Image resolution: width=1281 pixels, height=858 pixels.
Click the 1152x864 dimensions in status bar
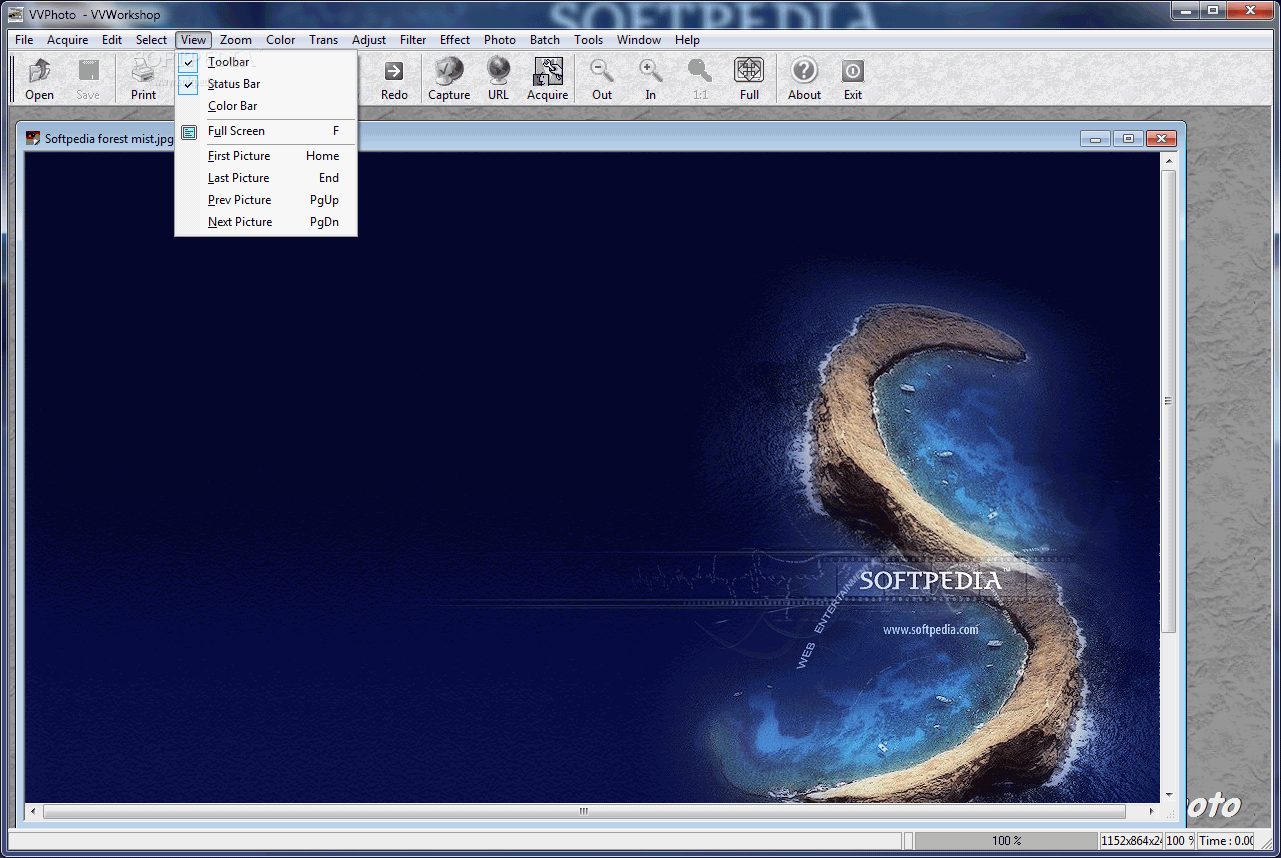1132,841
